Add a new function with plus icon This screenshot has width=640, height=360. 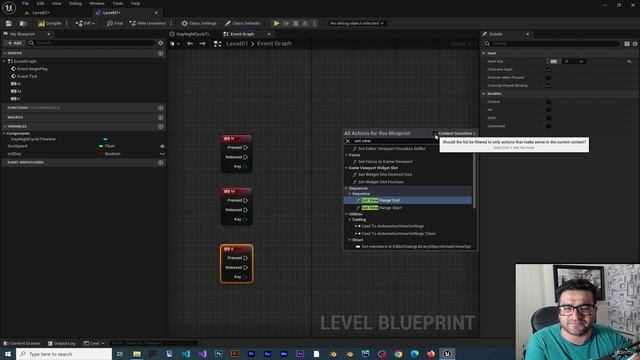click(x=160, y=108)
